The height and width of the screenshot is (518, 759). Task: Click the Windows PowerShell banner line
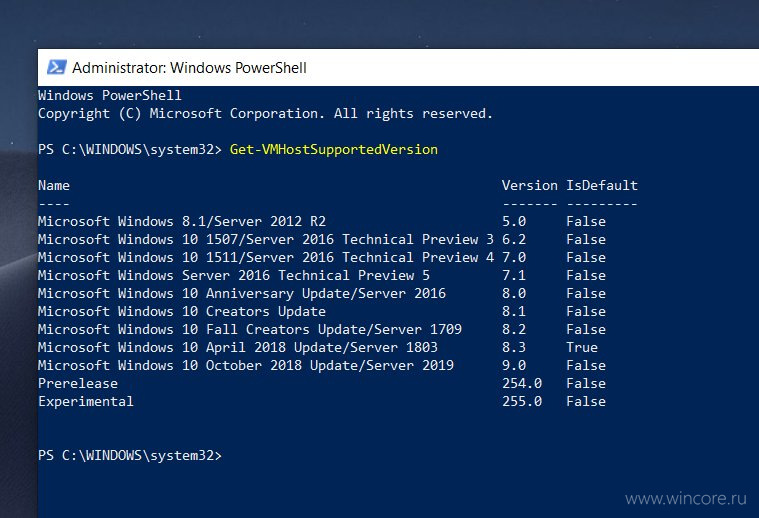[110, 95]
